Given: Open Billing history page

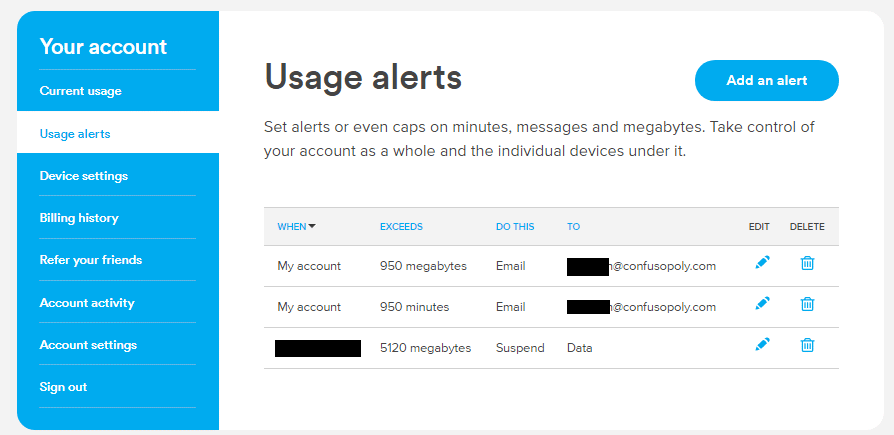Looking at the screenshot, I should 79,218.
